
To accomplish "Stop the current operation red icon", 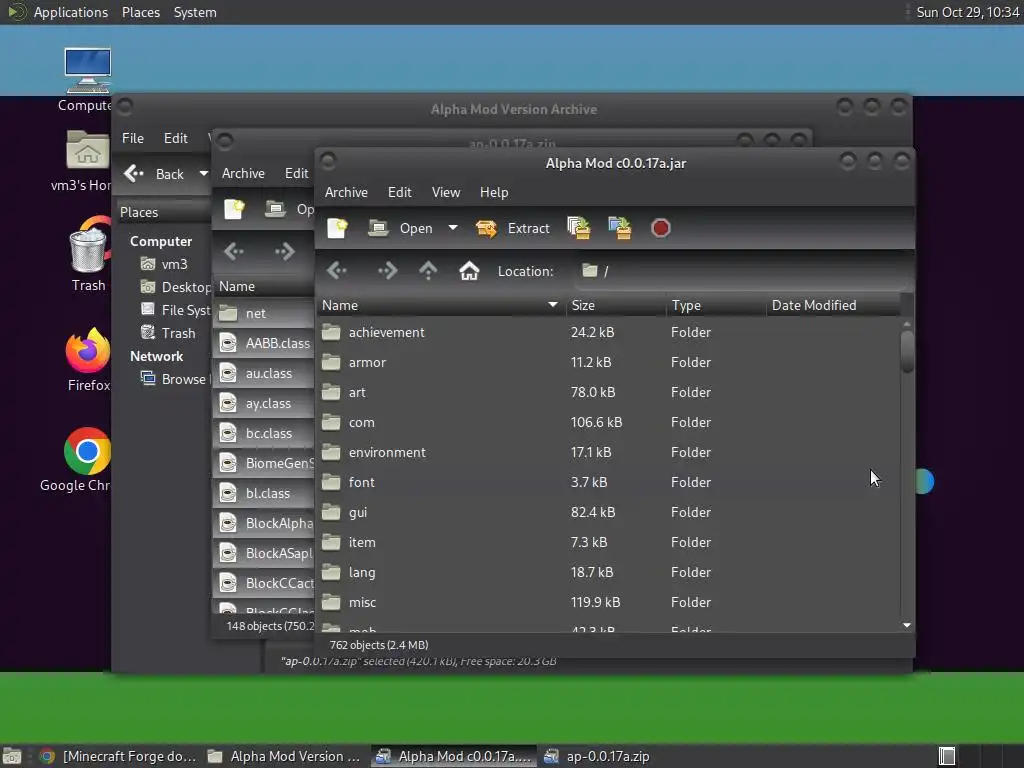I will coord(660,228).
